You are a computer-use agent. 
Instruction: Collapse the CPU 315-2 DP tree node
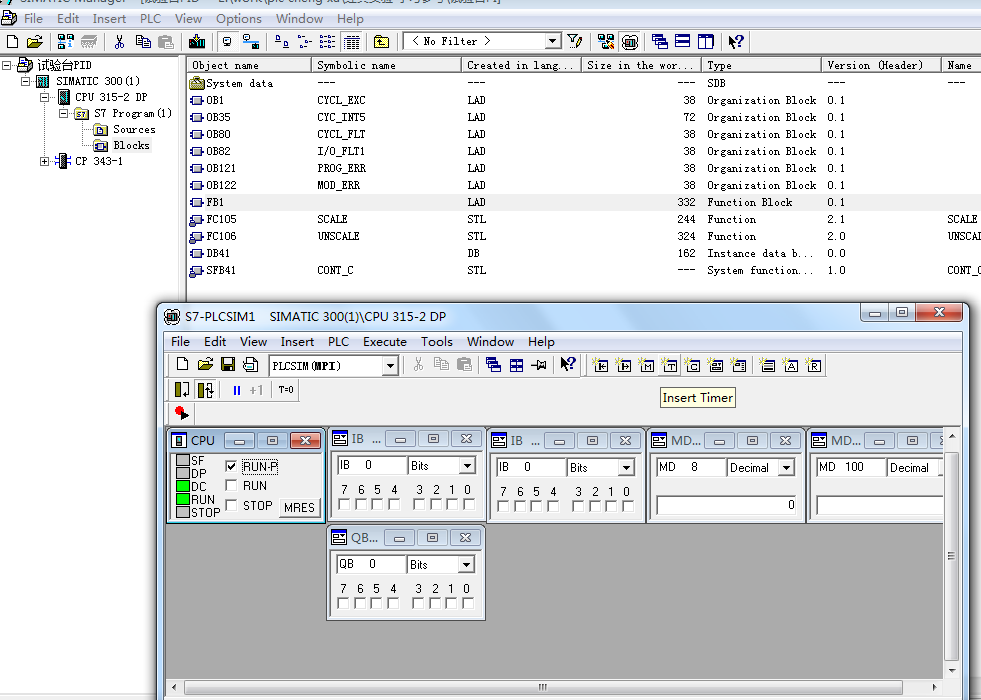coord(44,97)
